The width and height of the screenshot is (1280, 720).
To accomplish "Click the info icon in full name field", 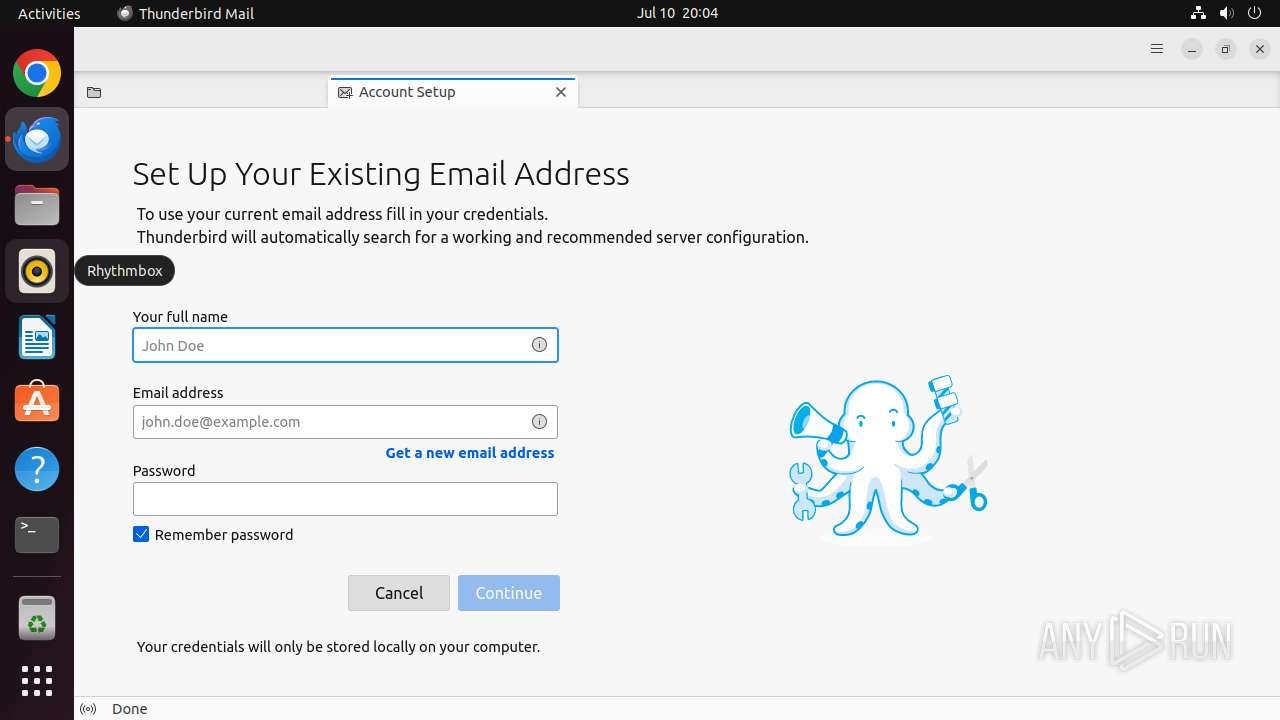I will coord(539,345).
